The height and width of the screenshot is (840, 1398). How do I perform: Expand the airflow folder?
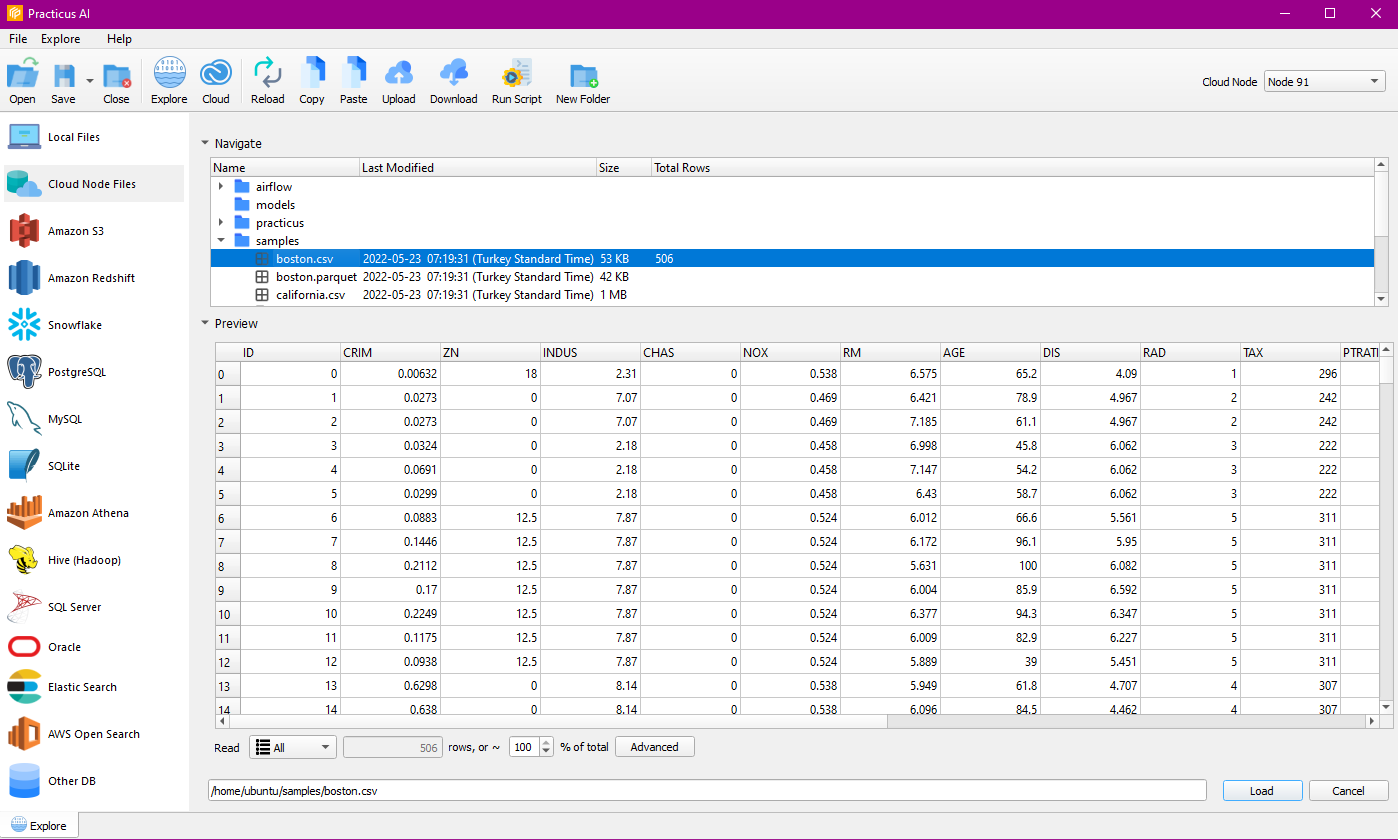pos(221,186)
